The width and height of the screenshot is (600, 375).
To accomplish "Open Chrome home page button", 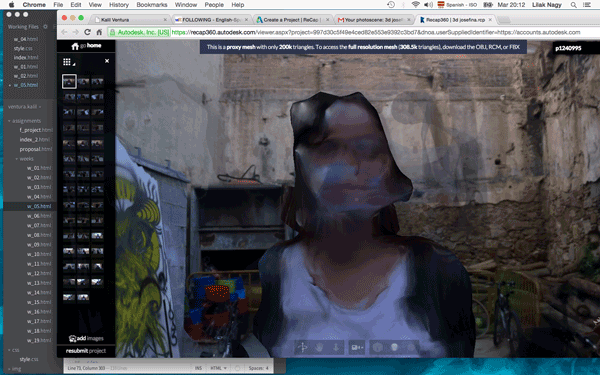I will click(99, 32).
